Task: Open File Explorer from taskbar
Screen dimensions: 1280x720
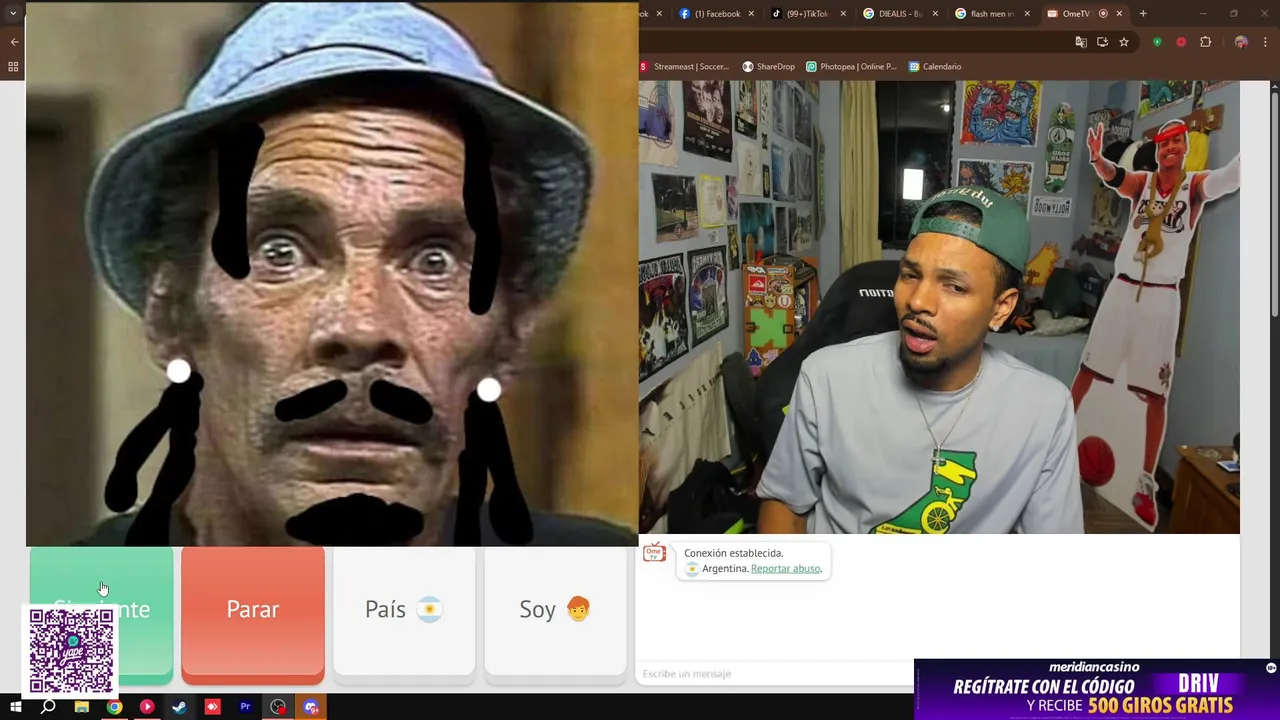Action: pos(81,707)
